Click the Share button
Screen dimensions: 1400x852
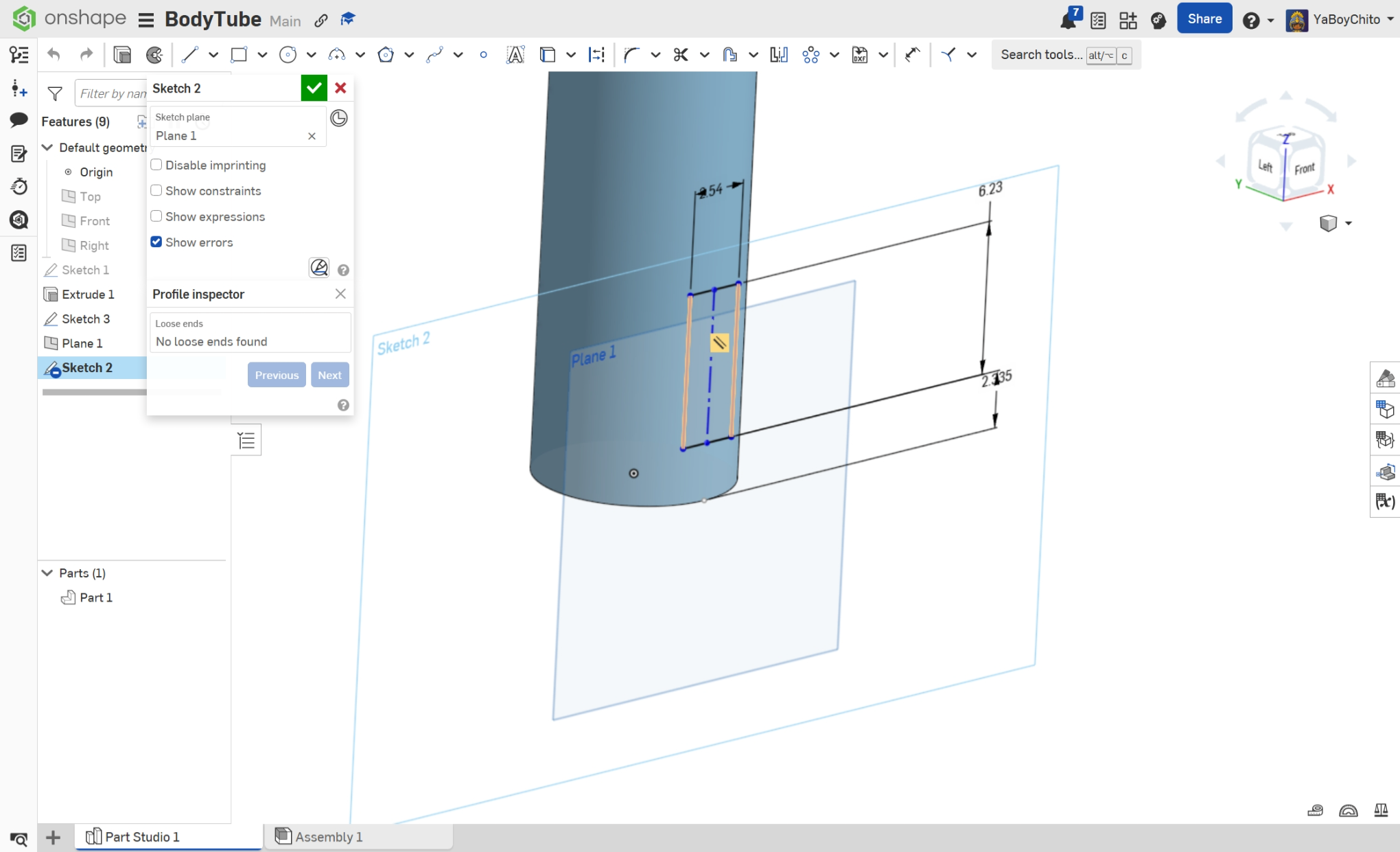(1204, 19)
